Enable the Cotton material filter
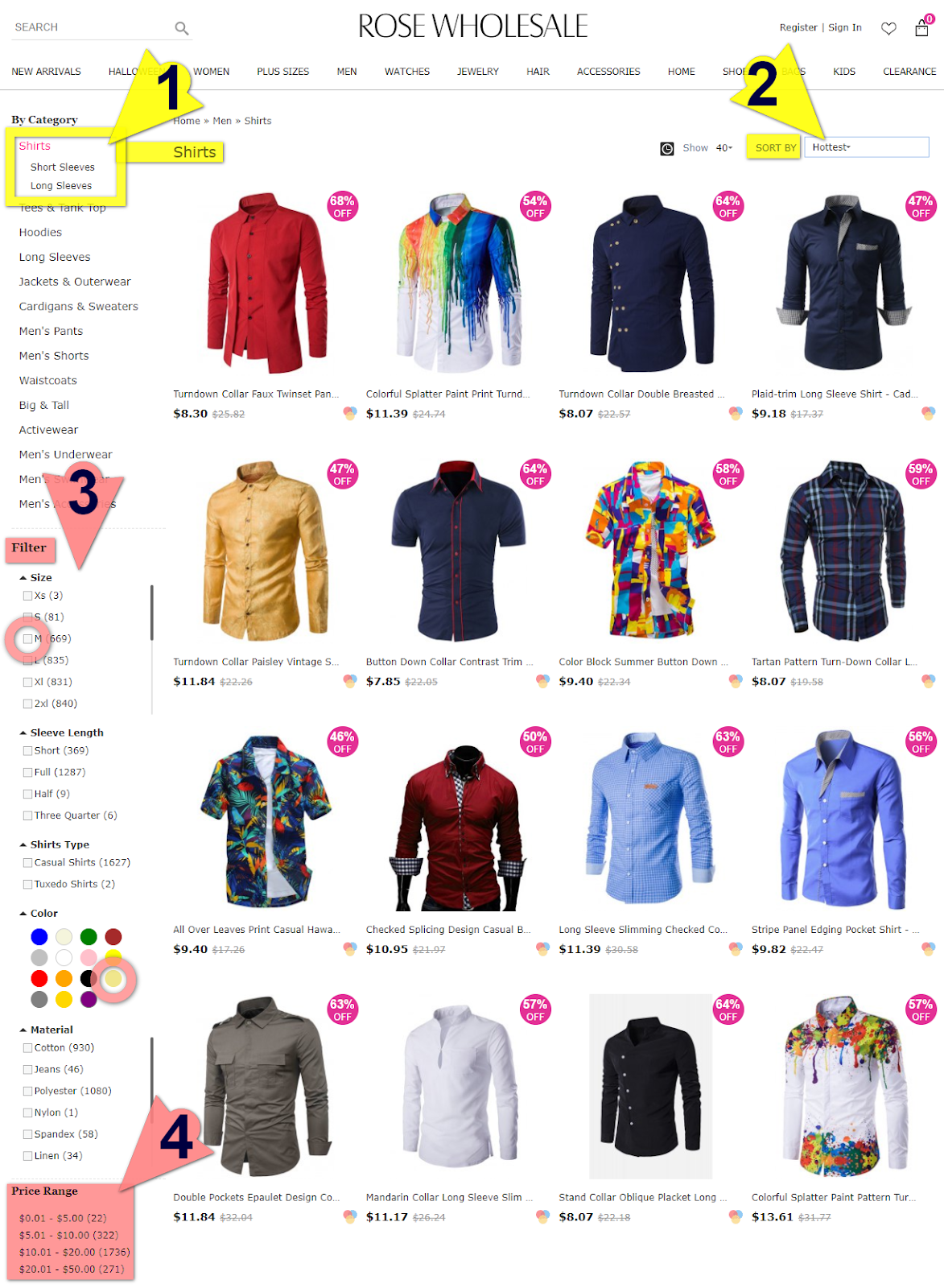This screenshot has width=944, height=1288. click(x=28, y=1048)
